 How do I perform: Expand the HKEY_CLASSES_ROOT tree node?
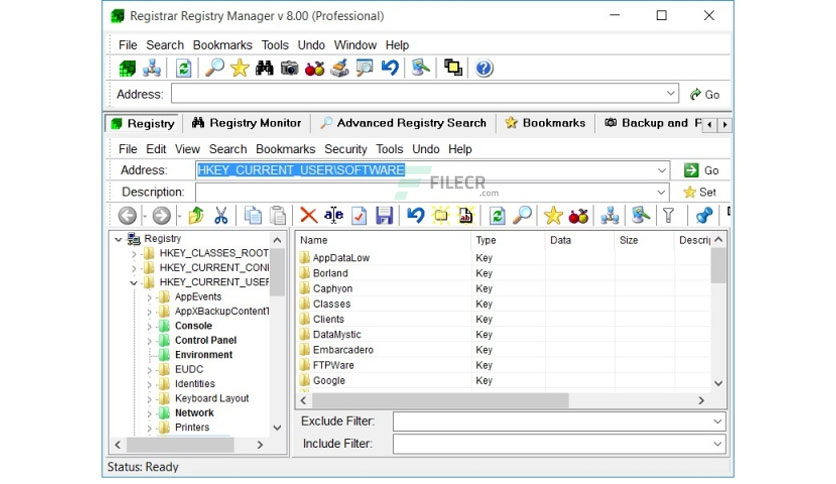coord(134,254)
